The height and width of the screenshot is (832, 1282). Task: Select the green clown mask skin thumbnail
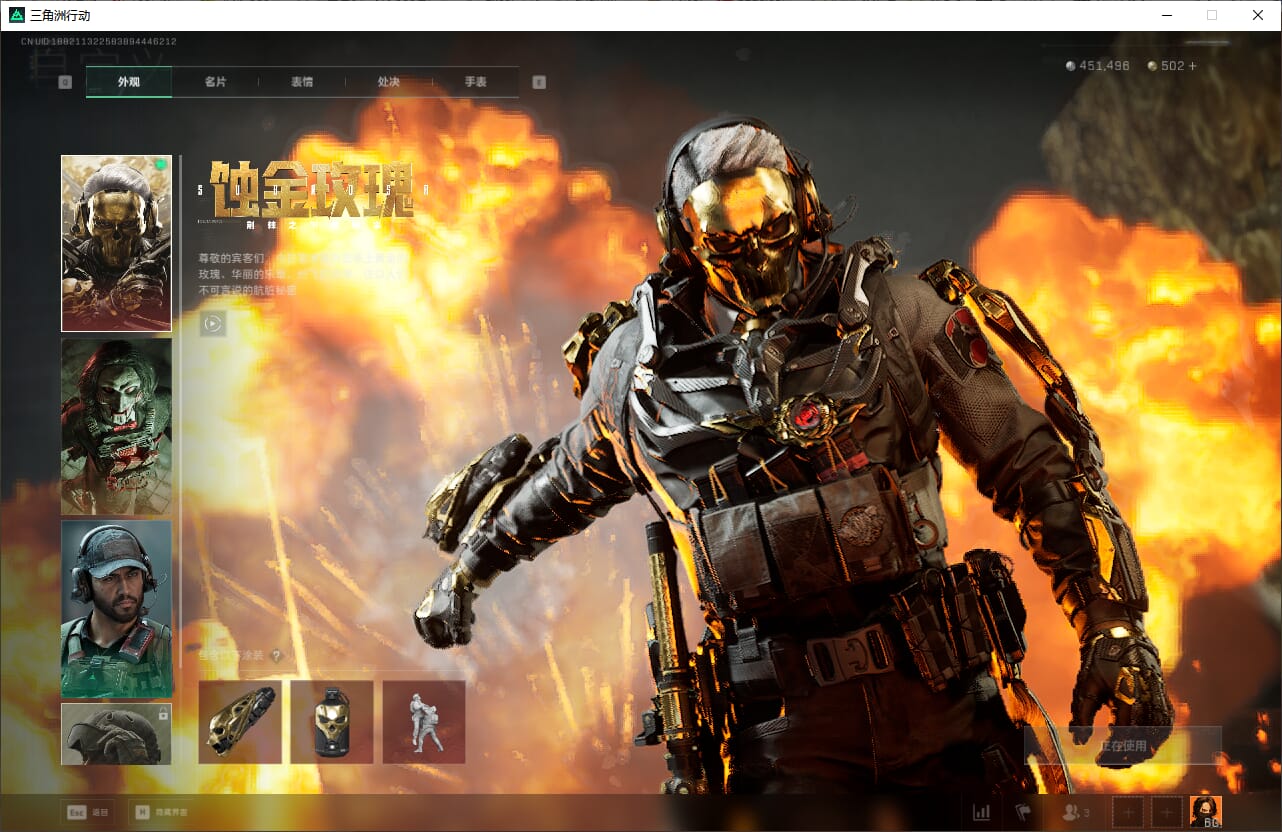point(116,426)
